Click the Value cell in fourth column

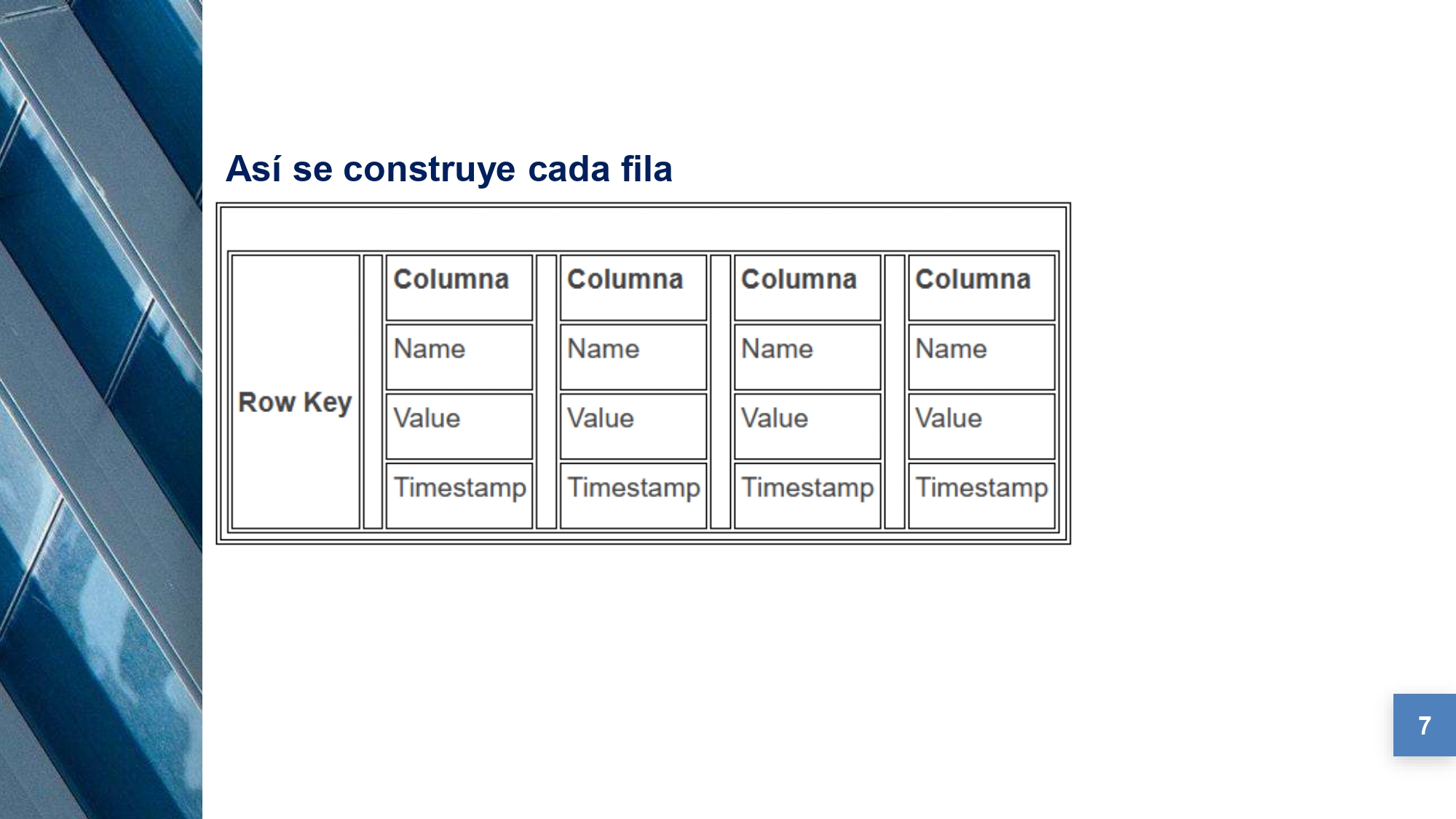pos(981,427)
